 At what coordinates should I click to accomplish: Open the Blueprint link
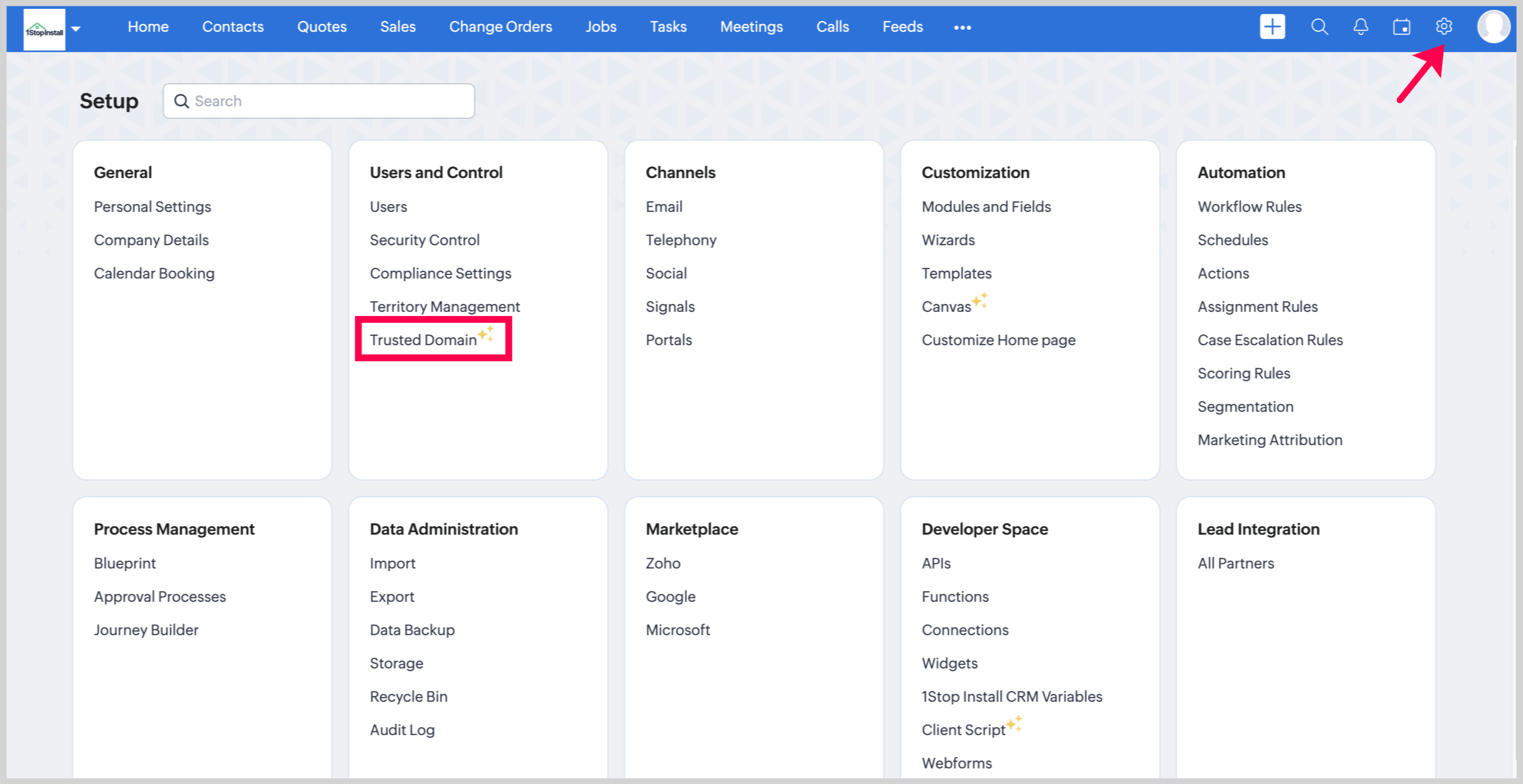(125, 563)
